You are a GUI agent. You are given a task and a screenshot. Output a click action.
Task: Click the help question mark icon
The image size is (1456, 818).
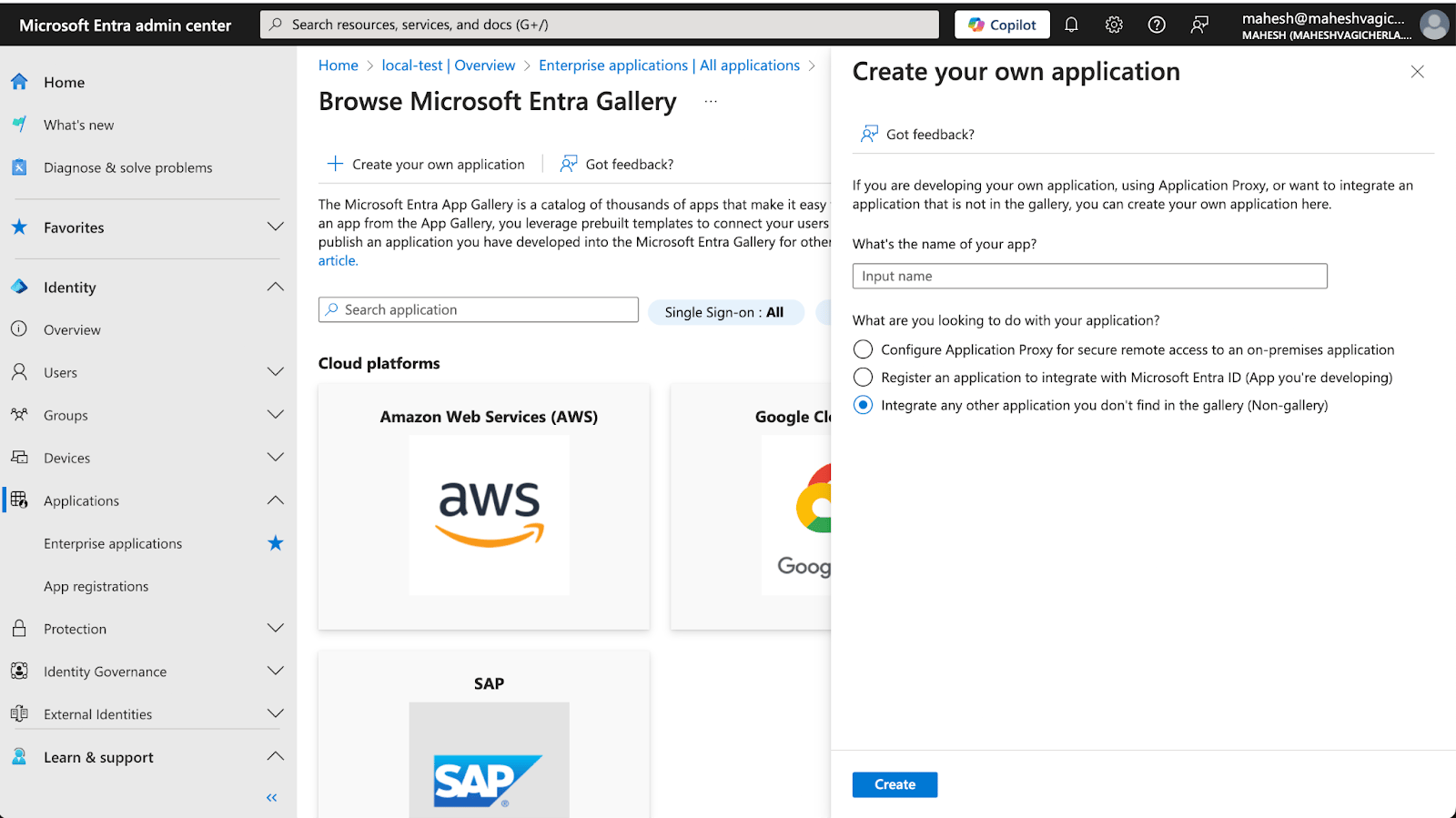click(x=1157, y=25)
